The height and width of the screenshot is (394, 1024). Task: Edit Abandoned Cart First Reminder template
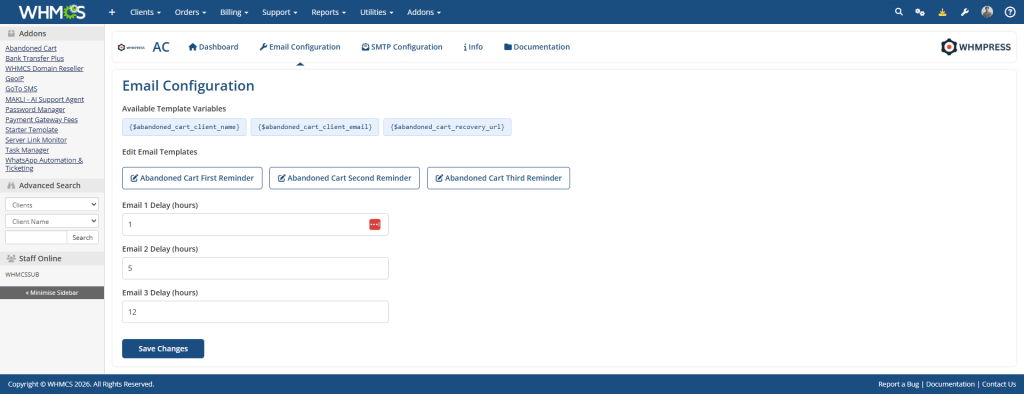[192, 178]
